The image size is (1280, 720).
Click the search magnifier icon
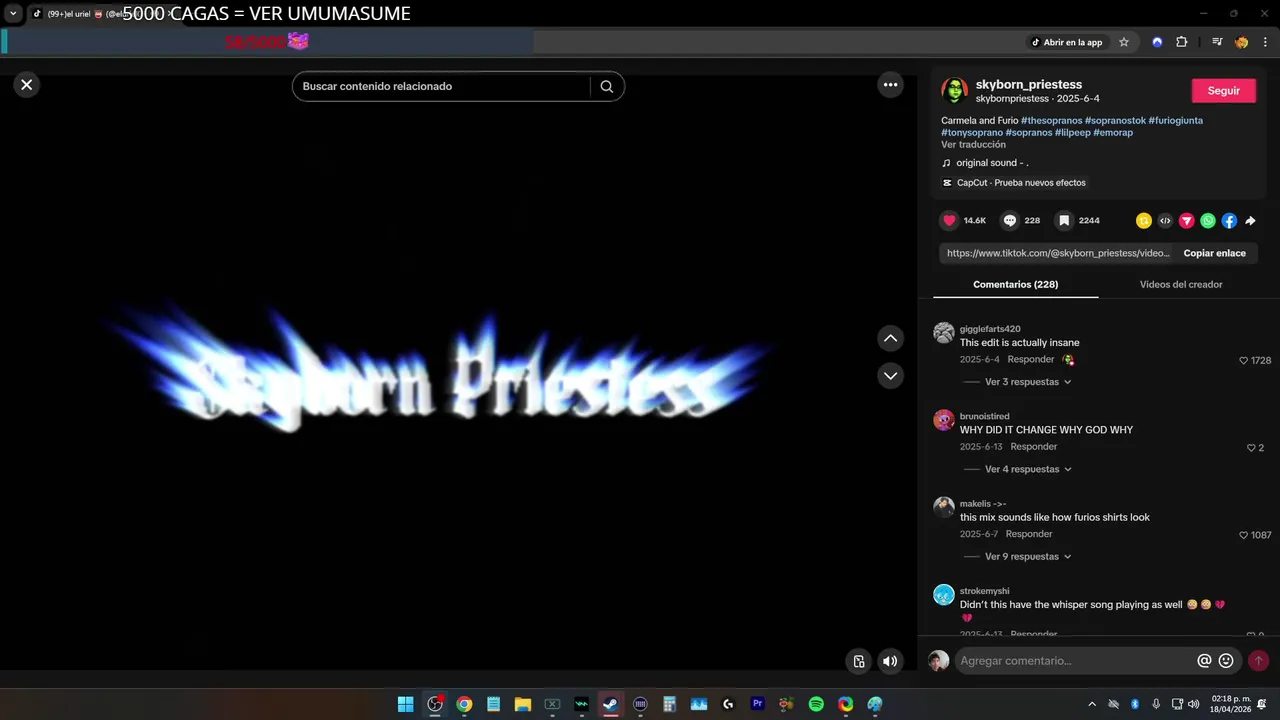coord(606,86)
